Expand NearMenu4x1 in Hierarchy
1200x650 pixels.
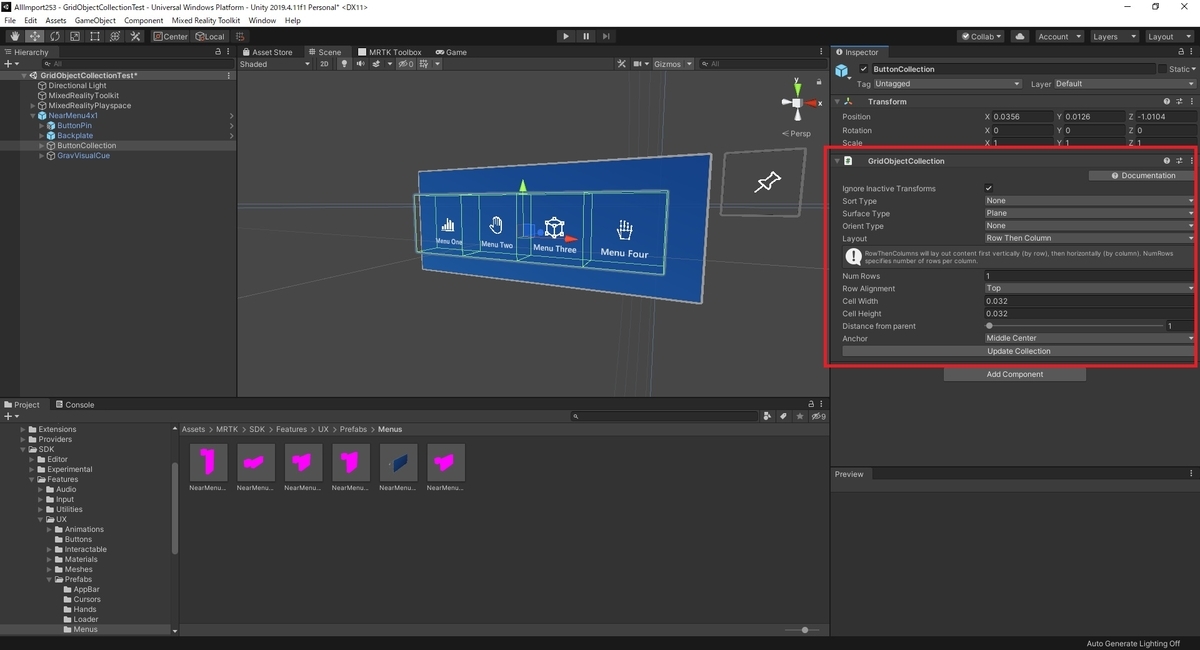[33, 116]
